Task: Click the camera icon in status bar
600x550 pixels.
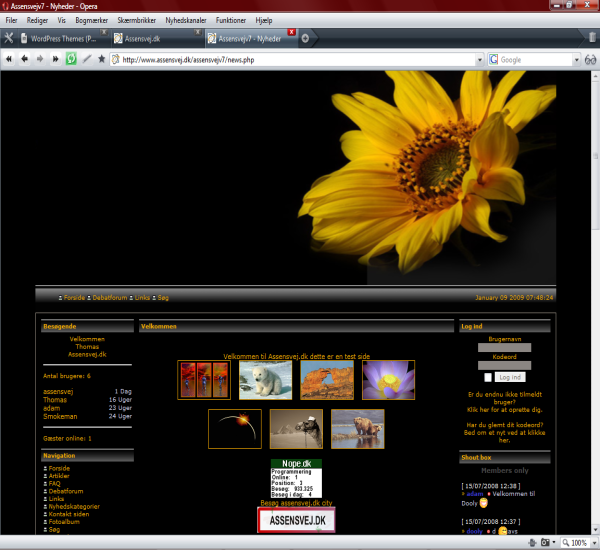Action: pyautogui.click(x=545, y=542)
